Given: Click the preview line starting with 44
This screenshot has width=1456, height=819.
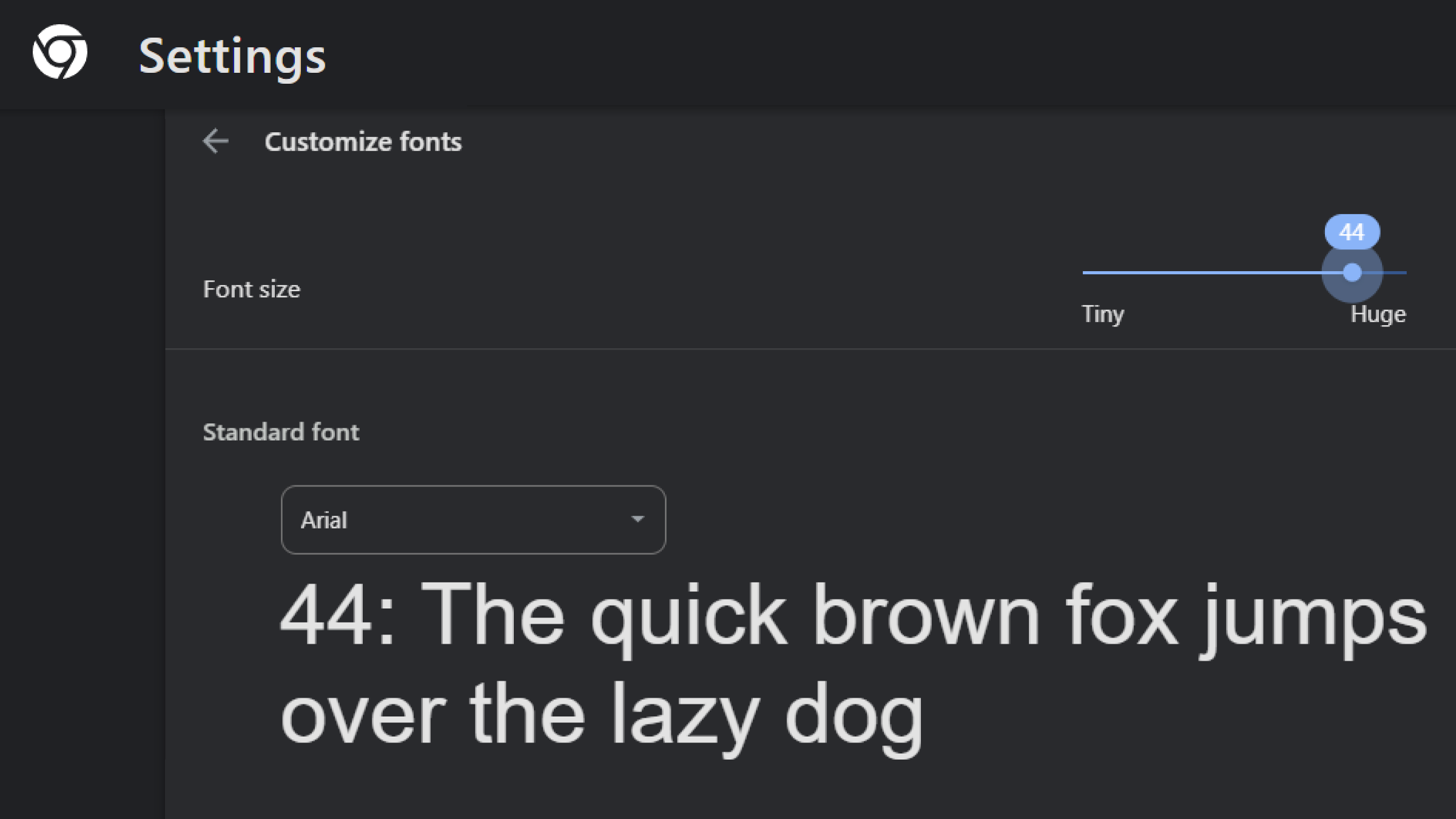Looking at the screenshot, I should click(852, 616).
